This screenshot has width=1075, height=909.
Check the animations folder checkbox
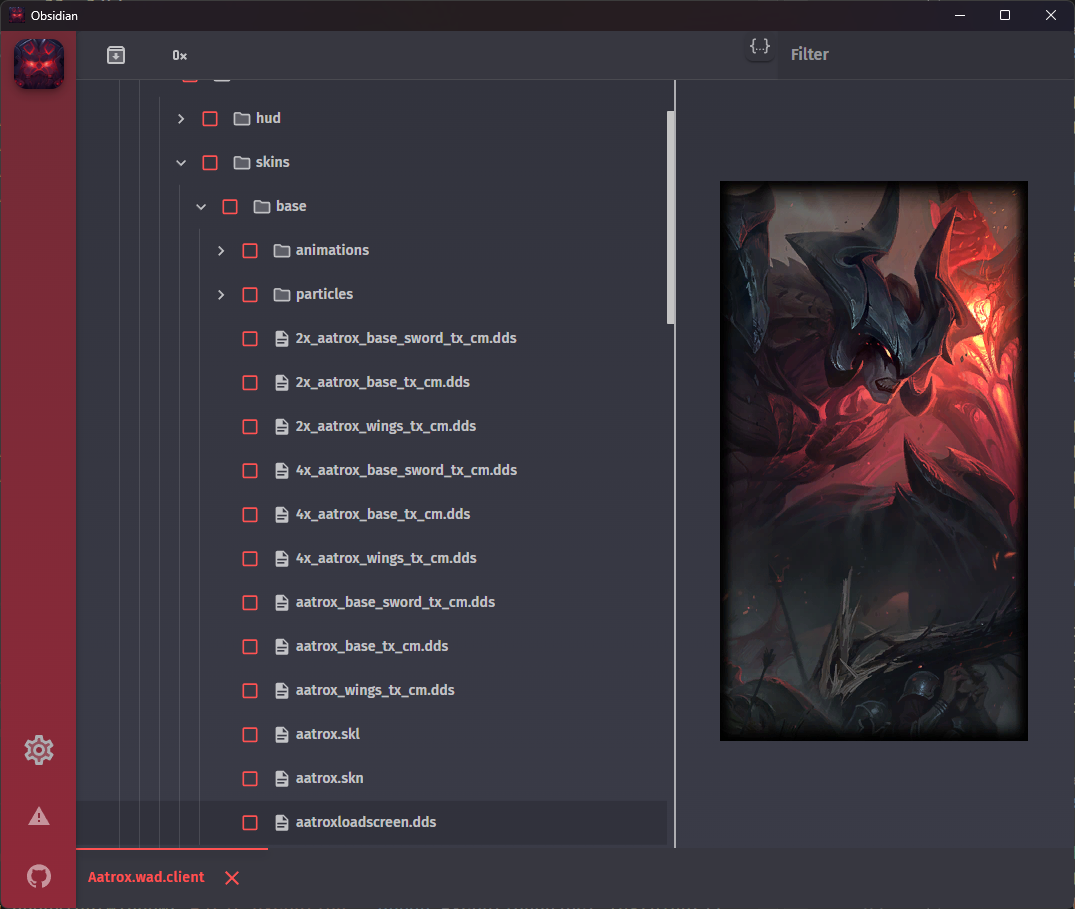pos(250,251)
